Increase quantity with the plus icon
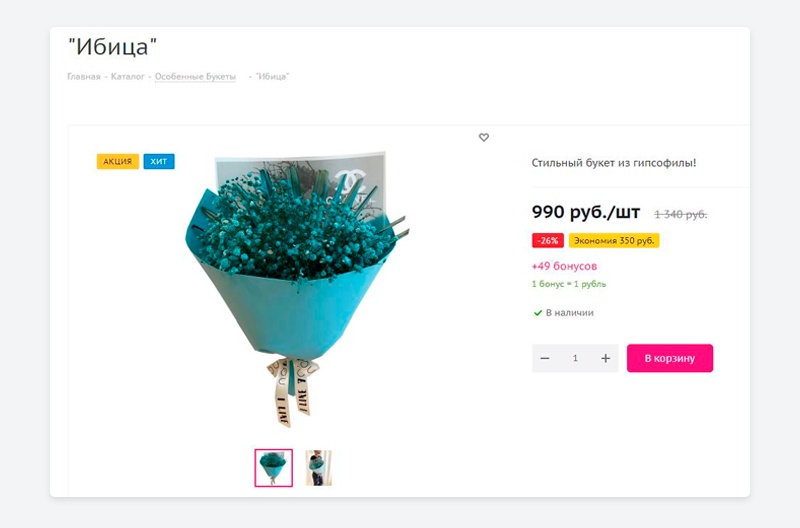The width and height of the screenshot is (800, 528). (x=606, y=358)
